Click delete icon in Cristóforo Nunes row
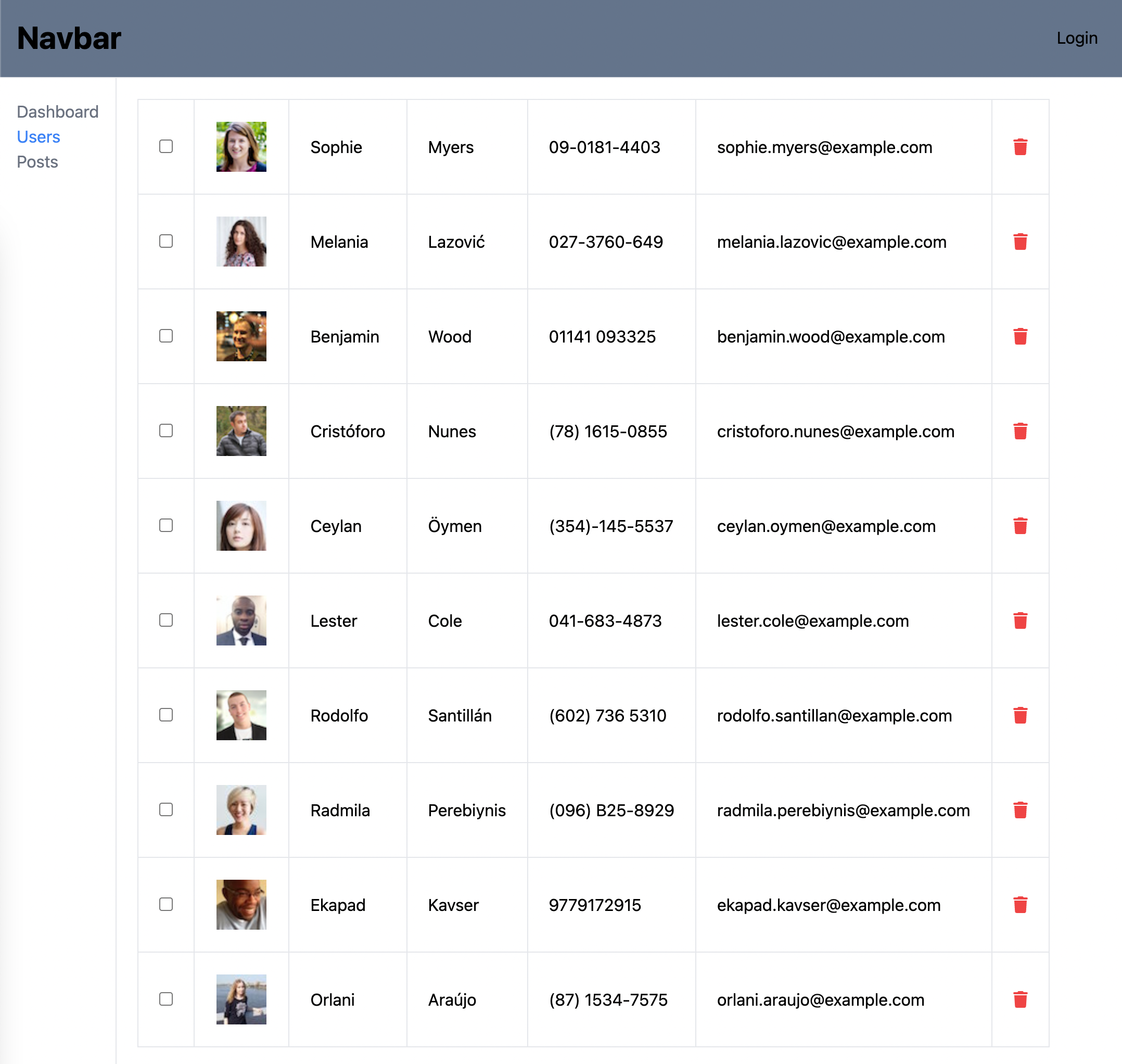The width and height of the screenshot is (1122, 1064). pyautogui.click(x=1020, y=431)
